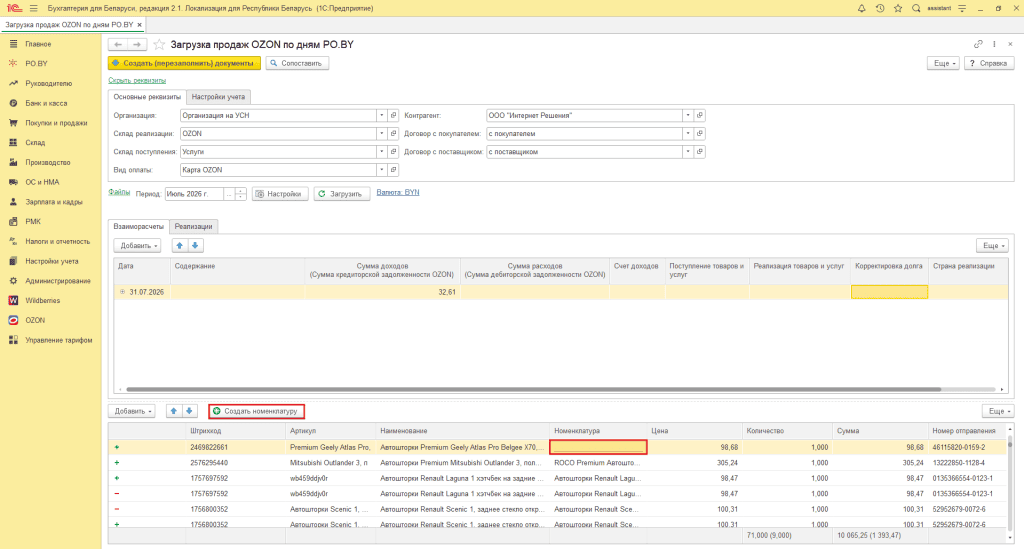Viewport: 1024px width, 549px height.
Task: Copy link to this form icon
Action: 978,44
